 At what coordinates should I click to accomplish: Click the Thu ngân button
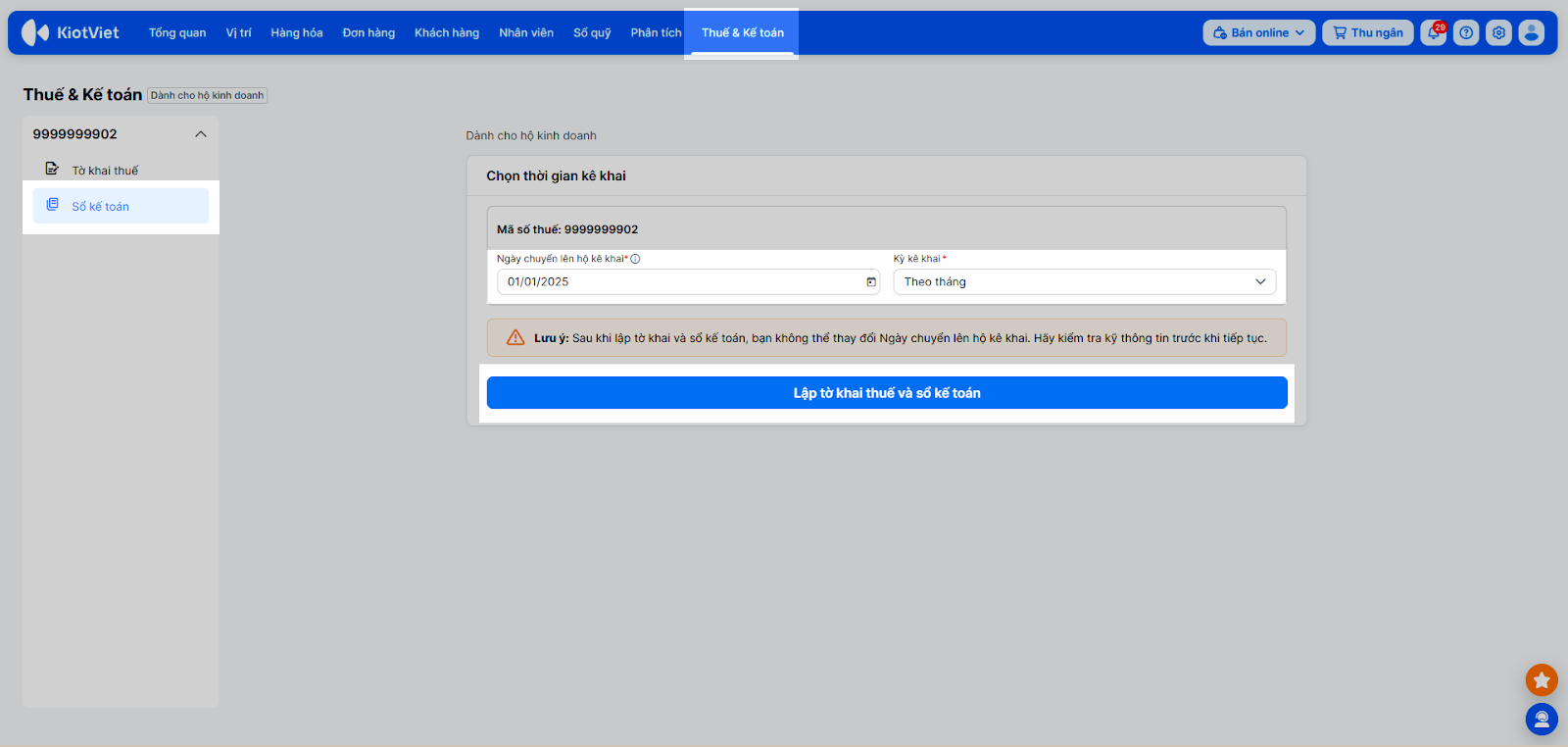pos(1368,32)
